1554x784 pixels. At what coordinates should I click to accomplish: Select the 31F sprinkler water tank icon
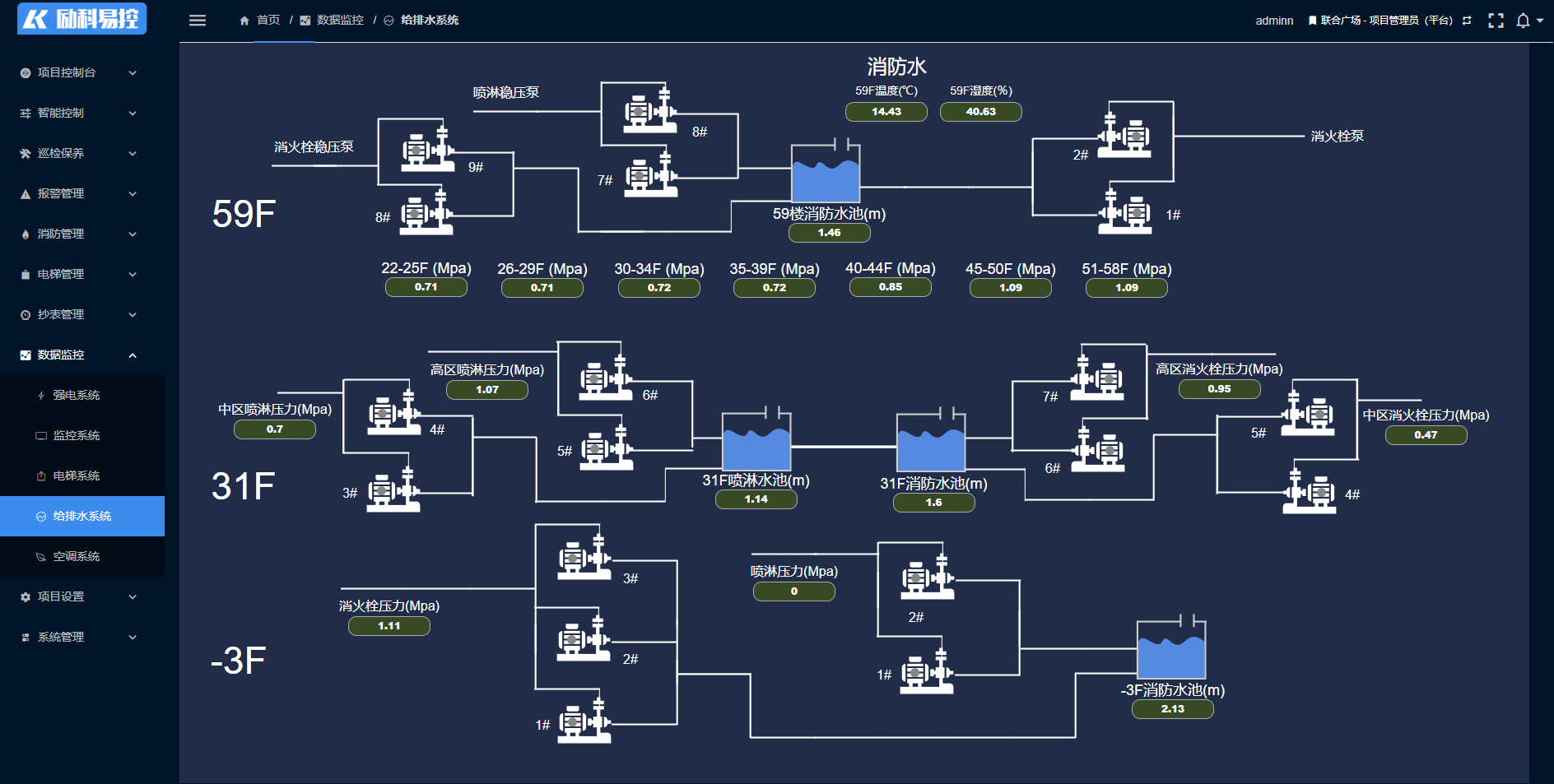tap(756, 443)
